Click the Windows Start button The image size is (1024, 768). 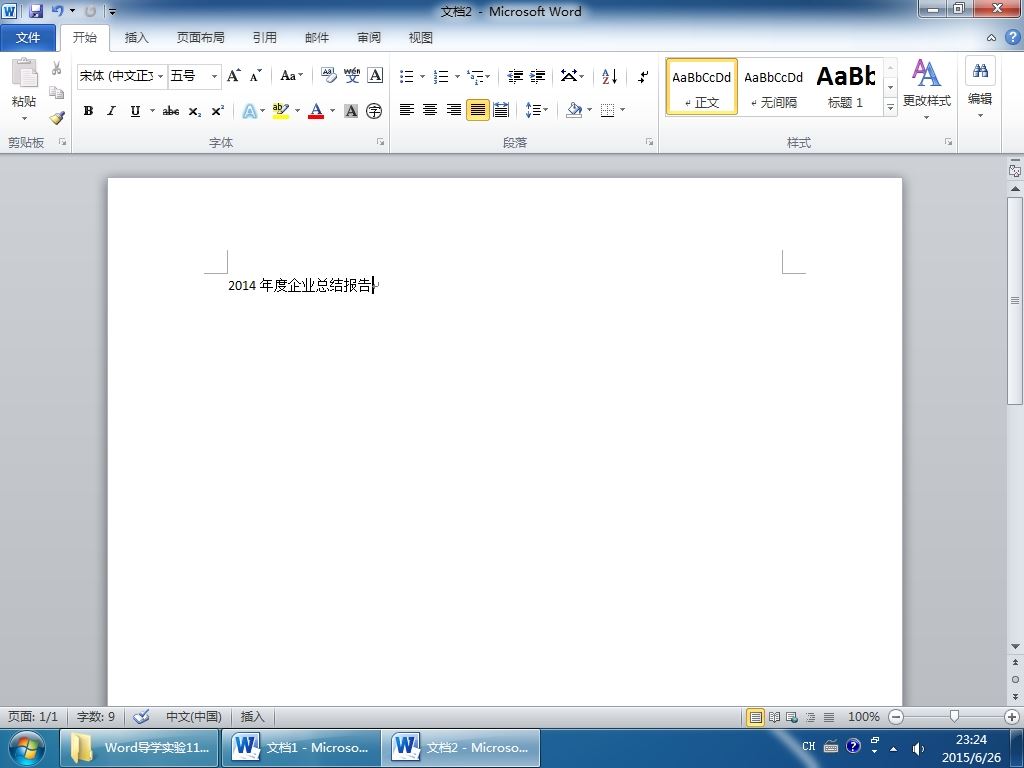(x=27, y=748)
